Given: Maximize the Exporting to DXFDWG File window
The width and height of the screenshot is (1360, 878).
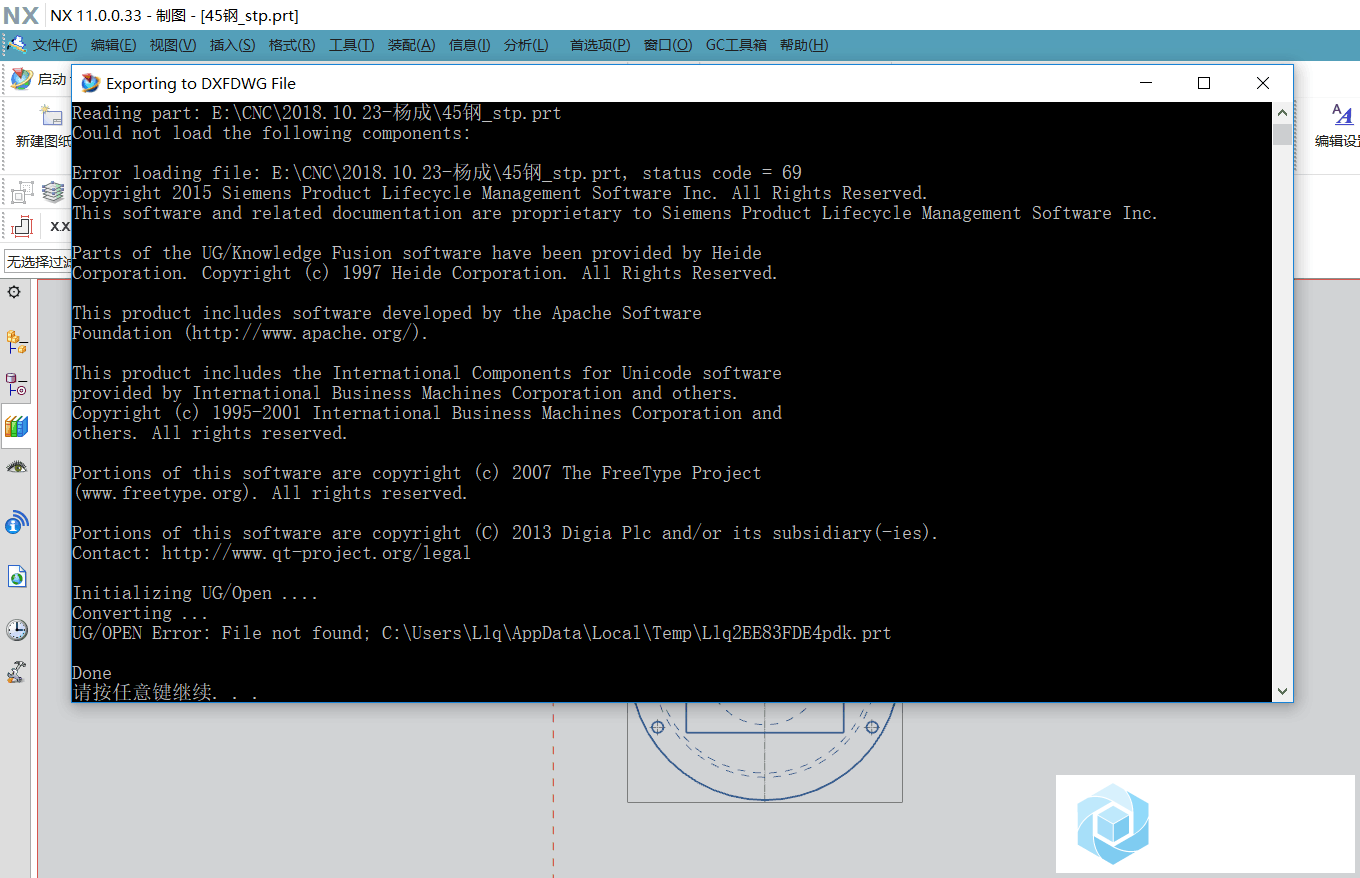Looking at the screenshot, I should click(1204, 83).
